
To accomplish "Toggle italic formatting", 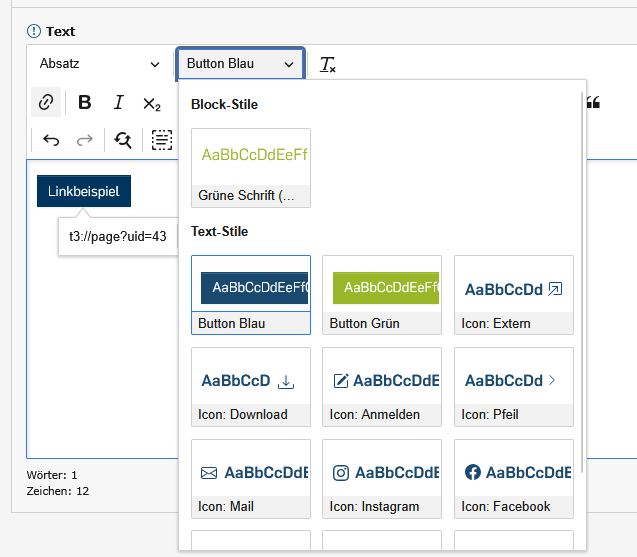I will (x=118, y=103).
